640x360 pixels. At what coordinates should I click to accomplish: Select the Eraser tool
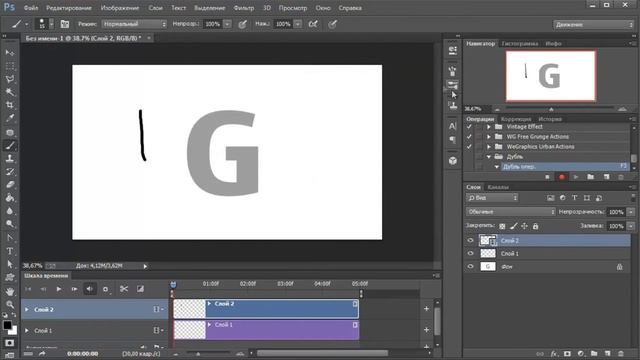pos(10,184)
